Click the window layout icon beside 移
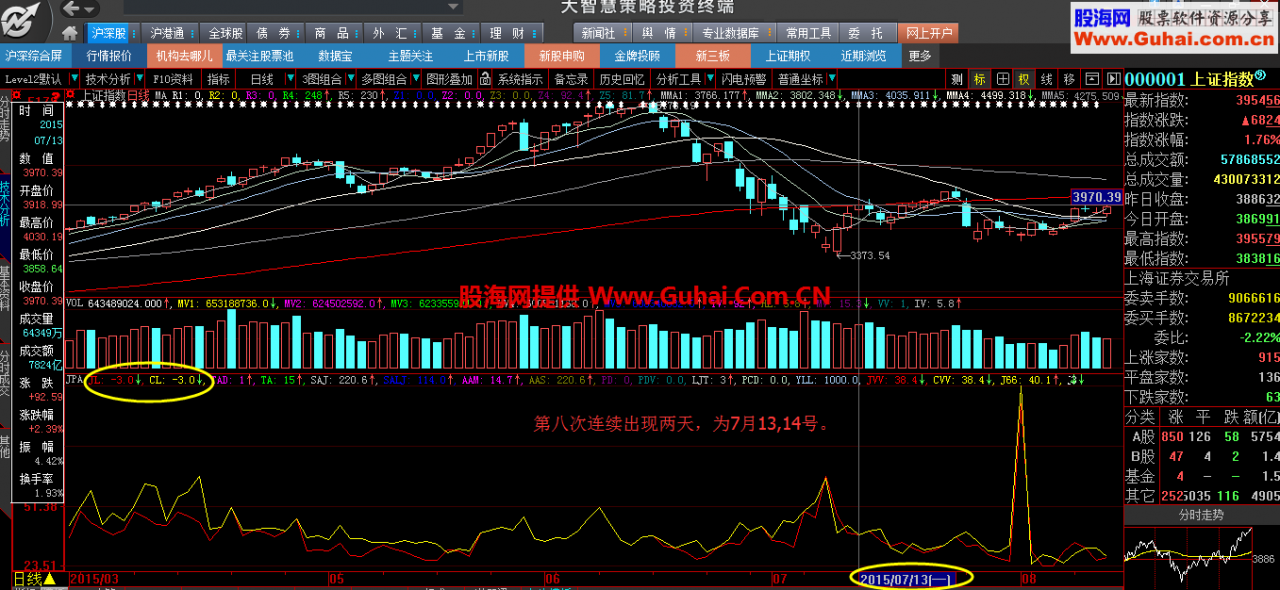 (x=1091, y=79)
